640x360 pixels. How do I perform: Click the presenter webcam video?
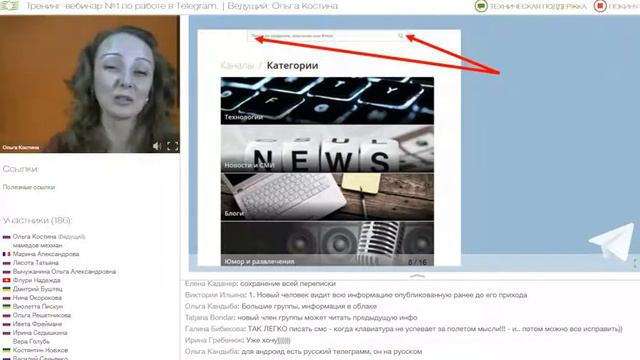90,84
